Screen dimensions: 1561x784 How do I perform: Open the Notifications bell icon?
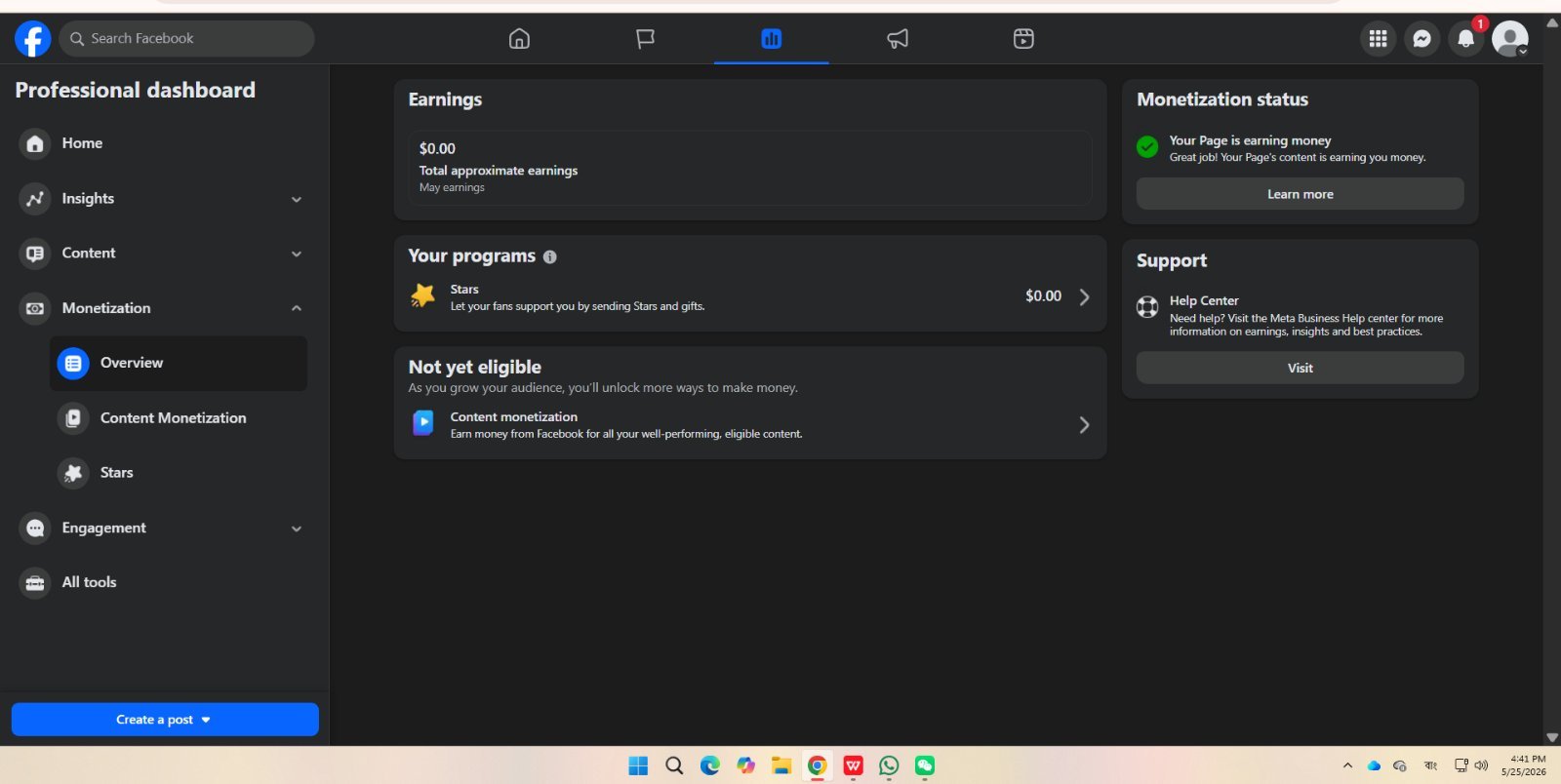(x=1465, y=39)
